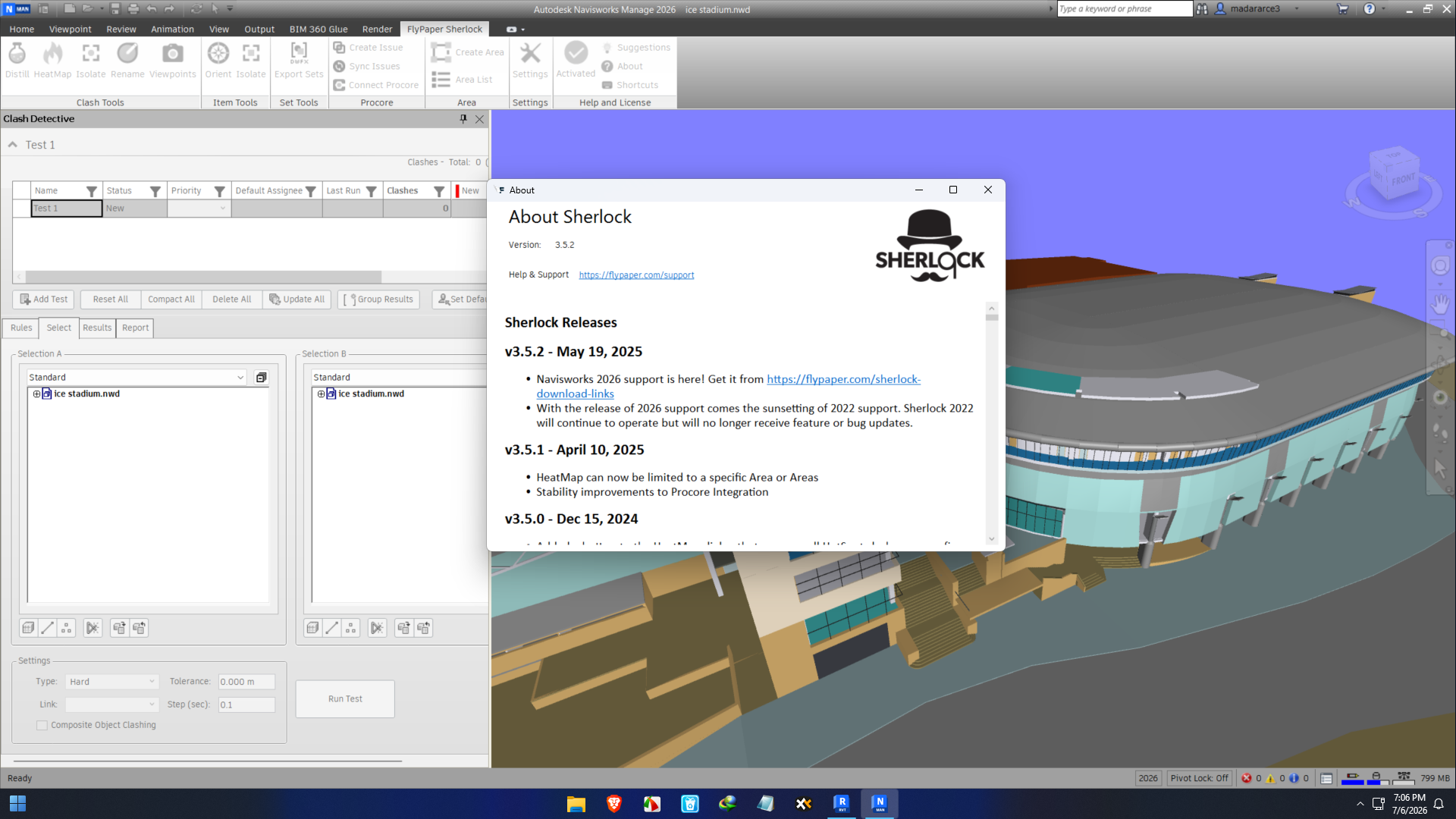Click the Activated license icon
Viewport: 1456px width, 819px height.
(x=576, y=52)
